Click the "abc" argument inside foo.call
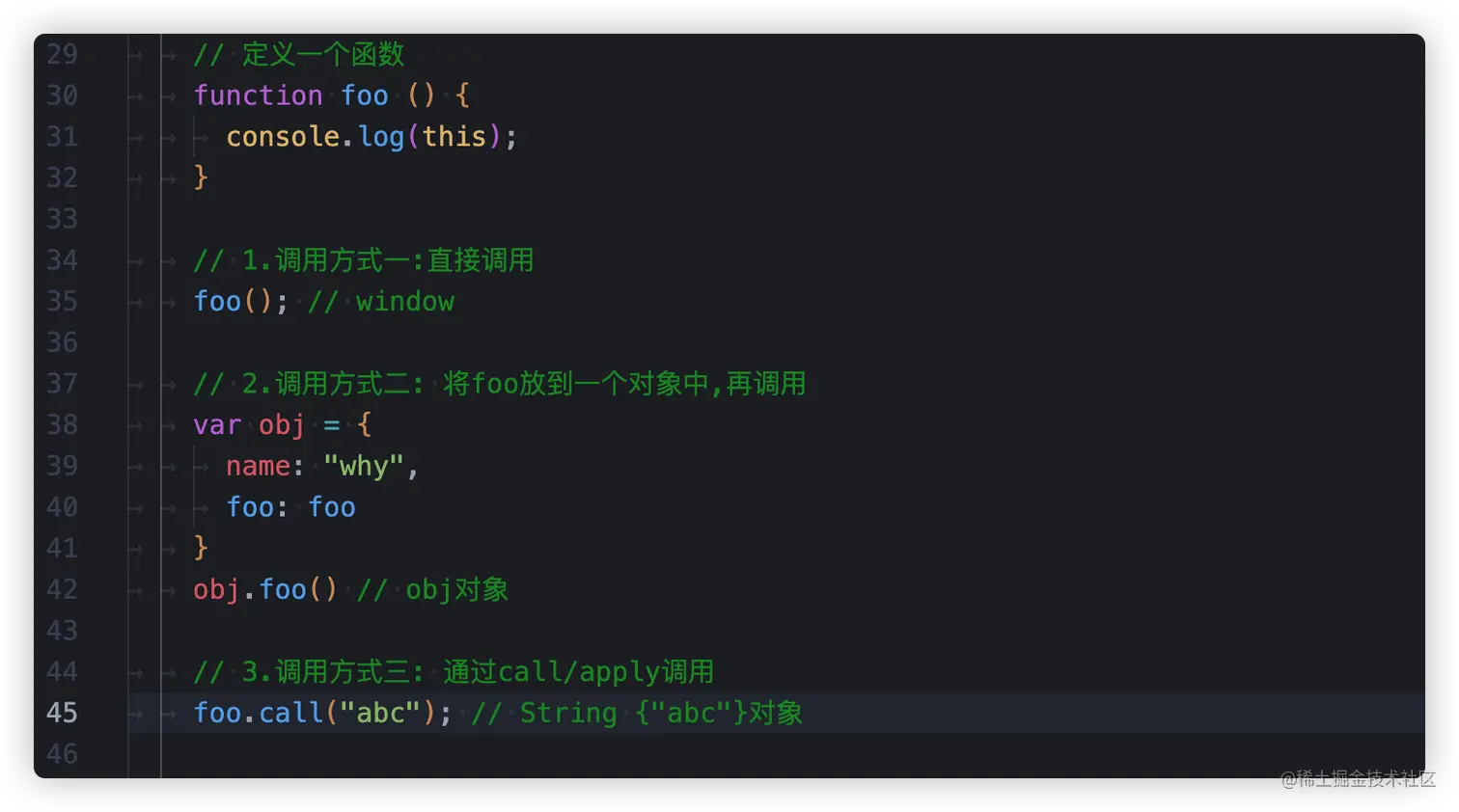 click(380, 713)
